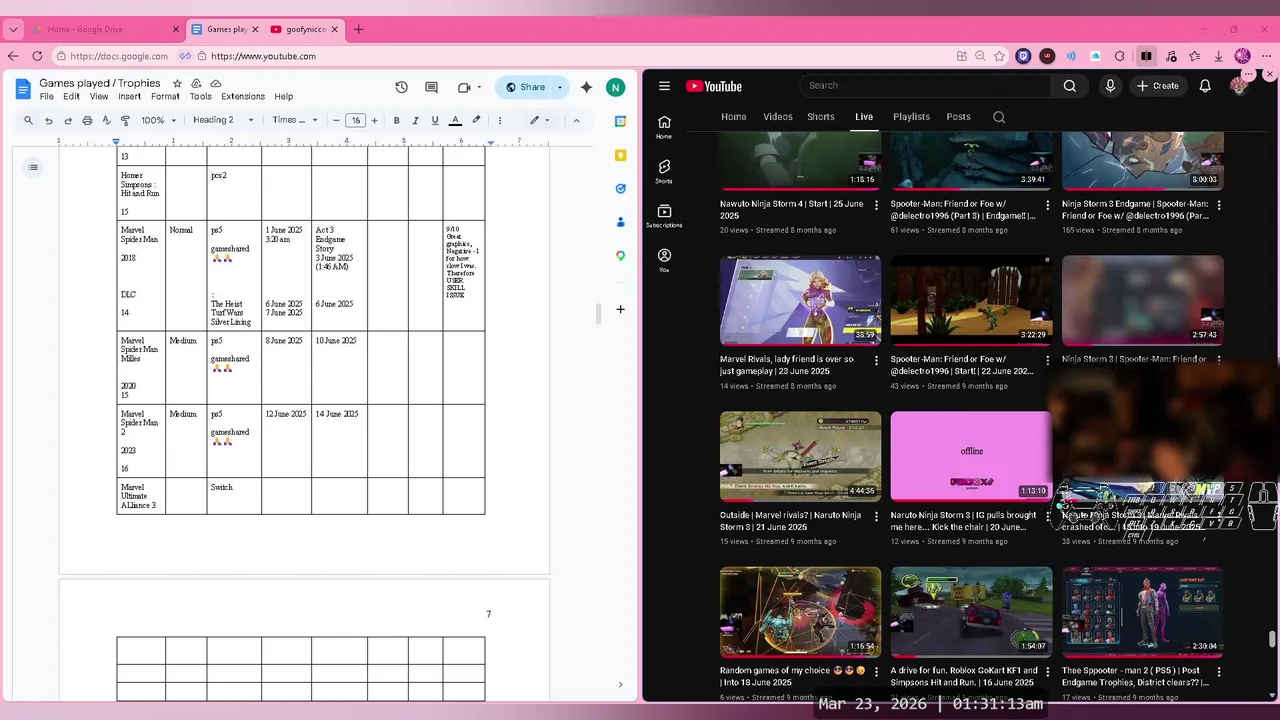Open the YouTube hamburger guide menu
The width and height of the screenshot is (1280, 720).
click(664, 86)
